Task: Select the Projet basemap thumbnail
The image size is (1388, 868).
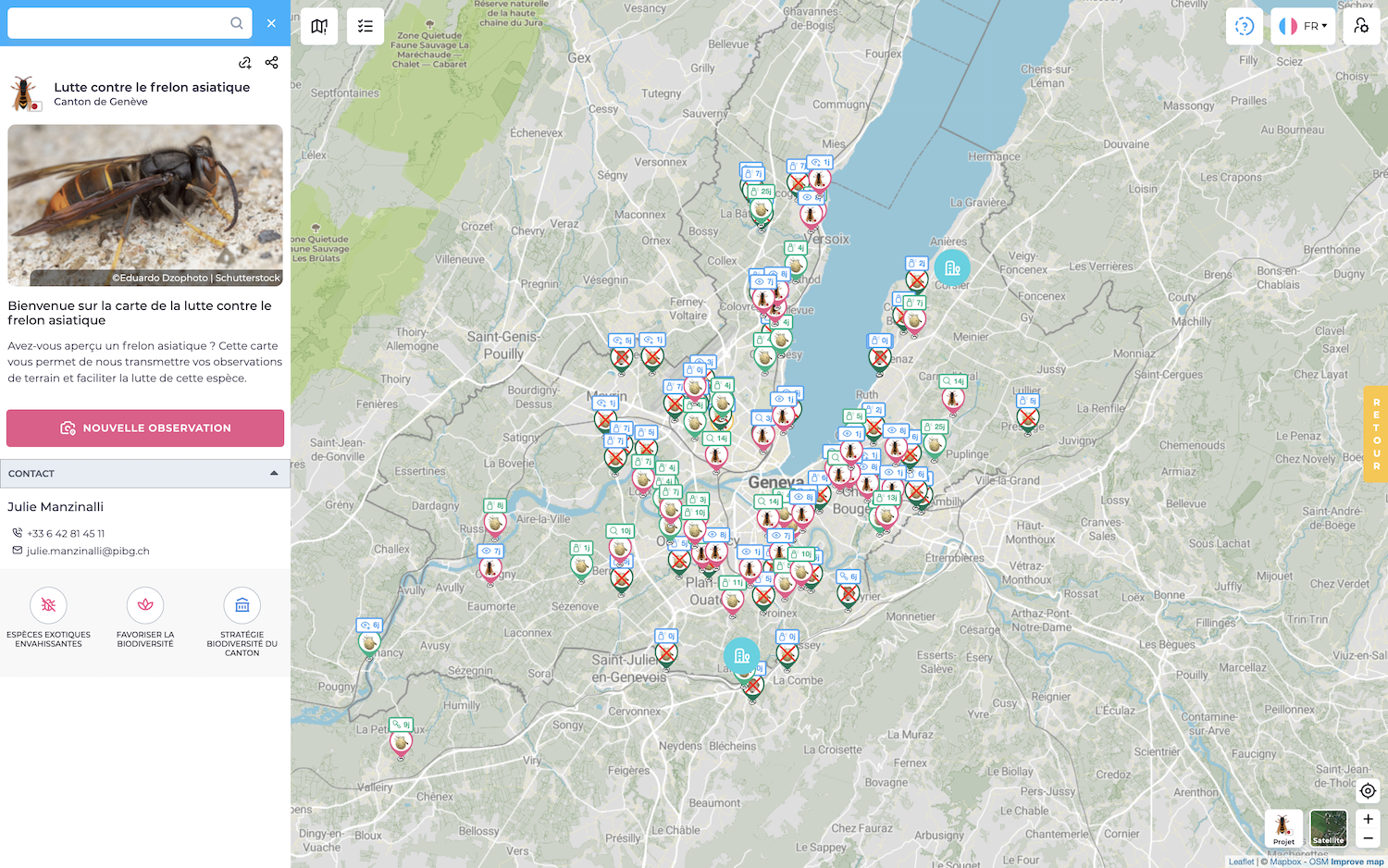Action: [1283, 828]
